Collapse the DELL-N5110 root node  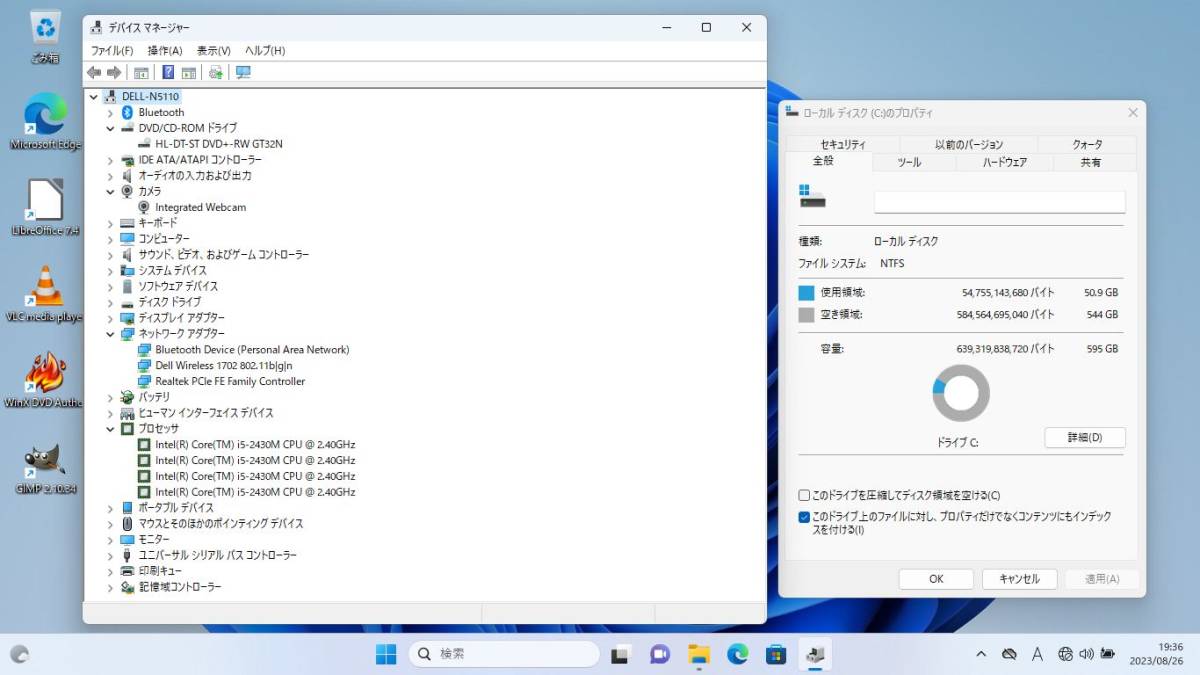(94, 97)
